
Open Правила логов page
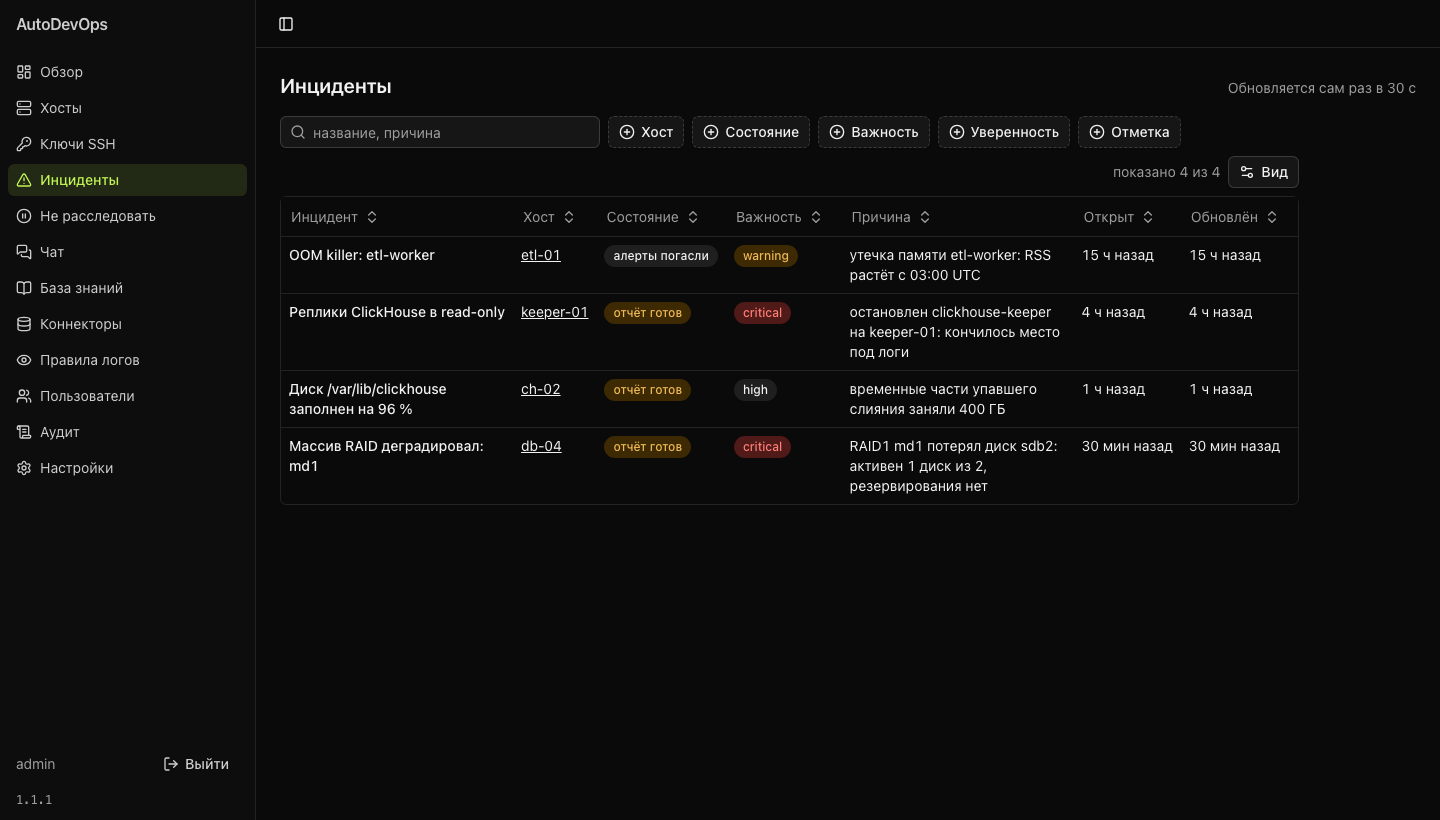(127, 360)
